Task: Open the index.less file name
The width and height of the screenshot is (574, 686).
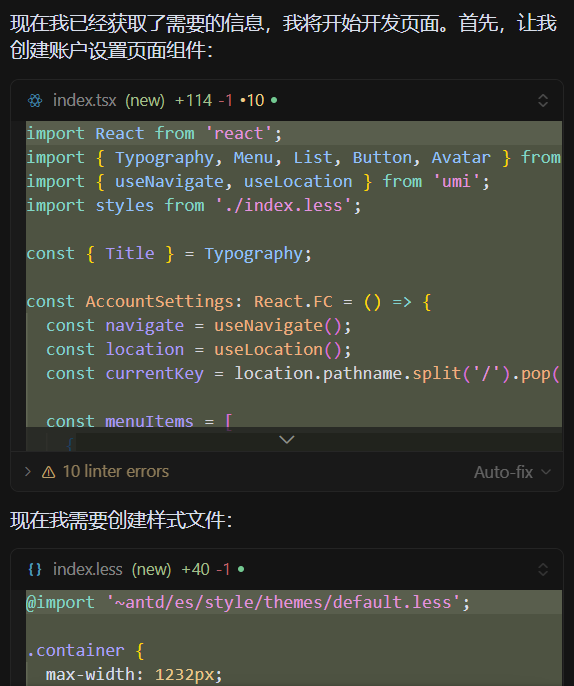Action: (x=88, y=570)
